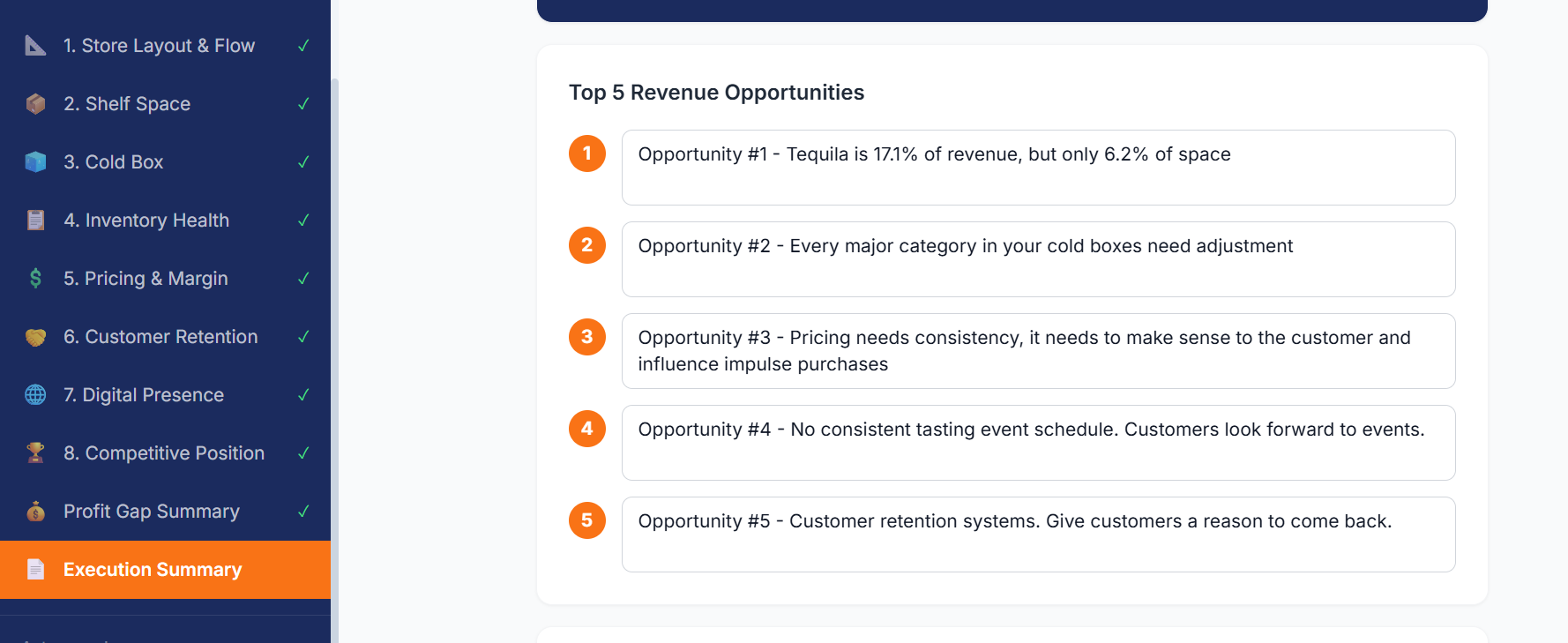
Task: Click the Pricing & Margin dollar icon
Action: pos(35,278)
